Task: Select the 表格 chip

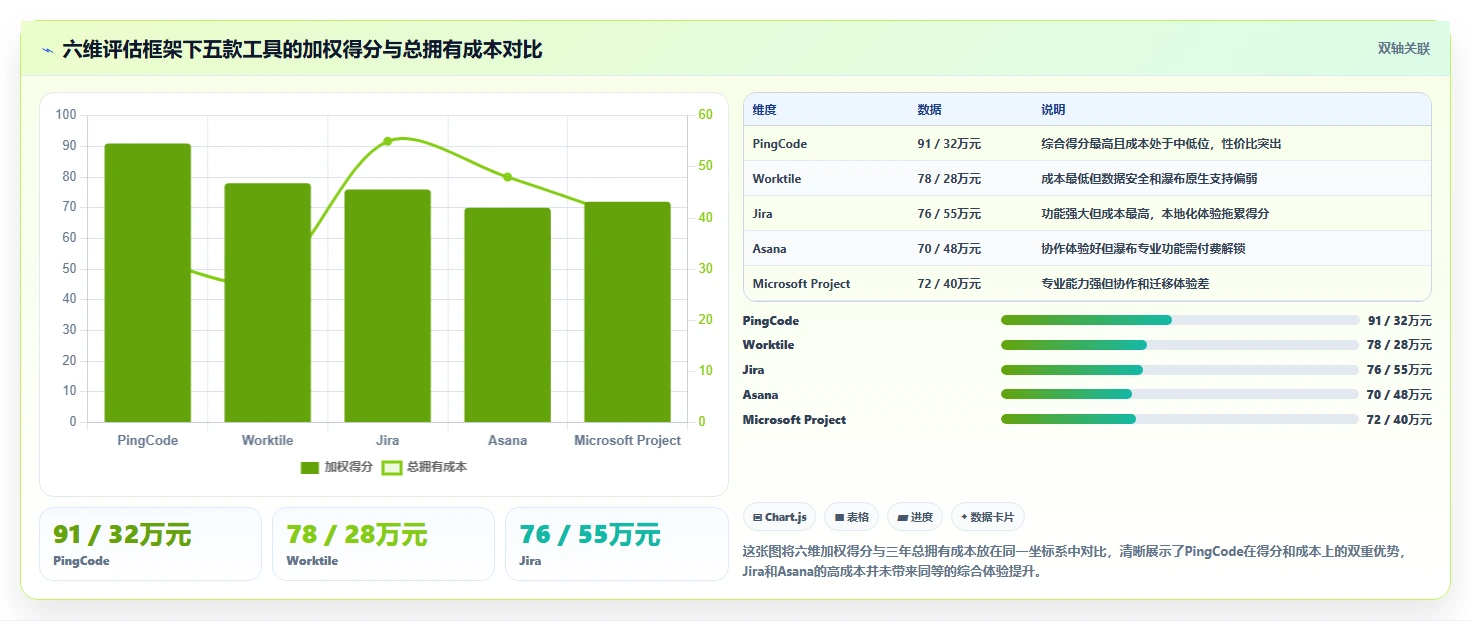Action: [851, 517]
